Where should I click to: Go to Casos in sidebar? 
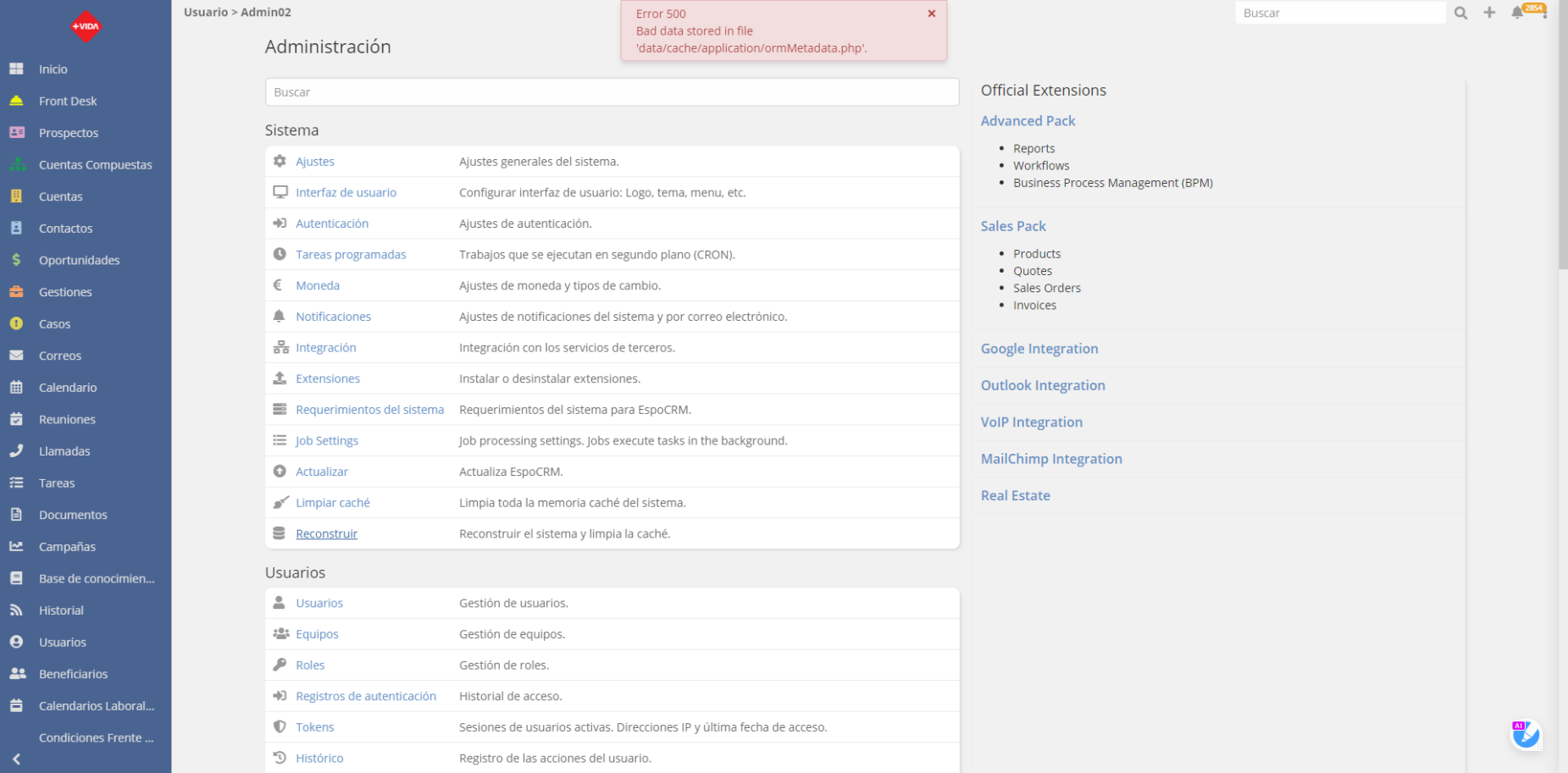tap(54, 324)
